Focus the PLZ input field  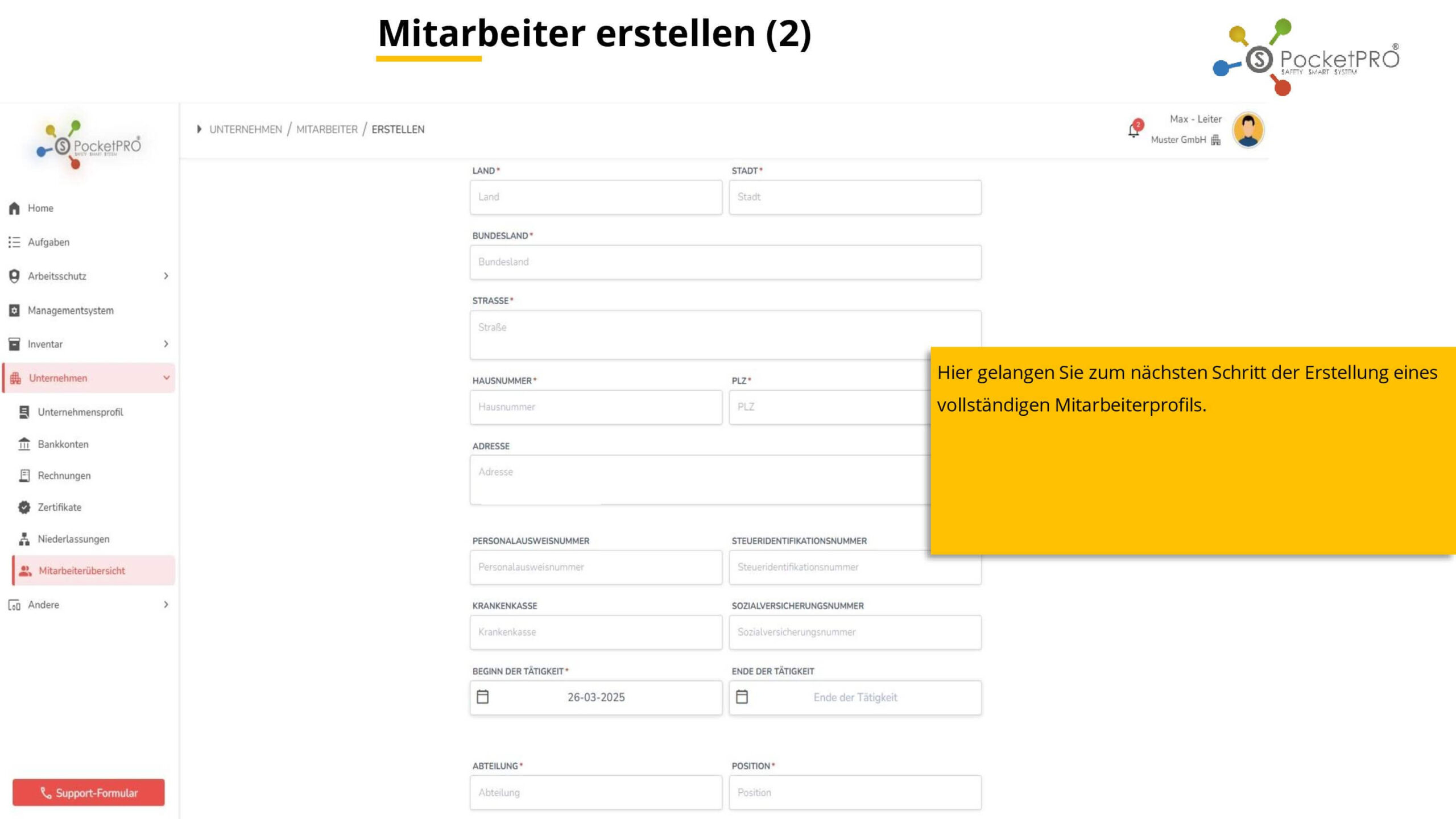[x=830, y=407]
